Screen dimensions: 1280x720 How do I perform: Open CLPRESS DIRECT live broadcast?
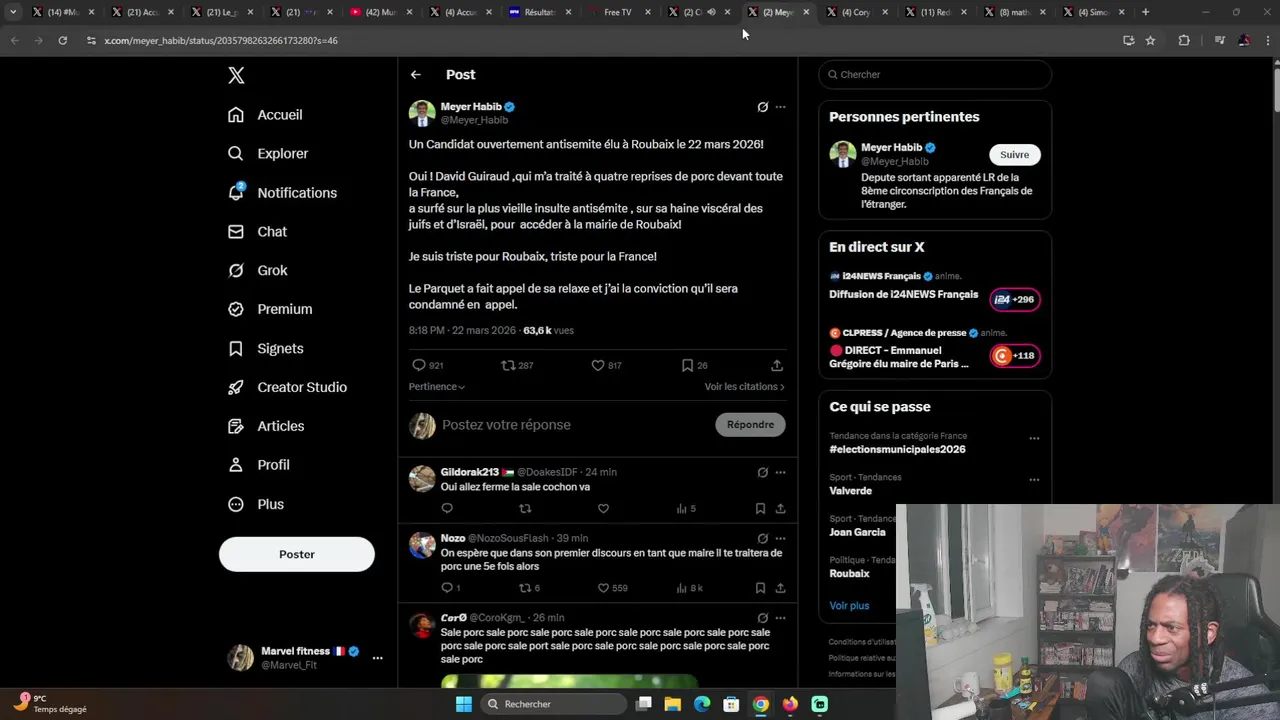[935, 349]
